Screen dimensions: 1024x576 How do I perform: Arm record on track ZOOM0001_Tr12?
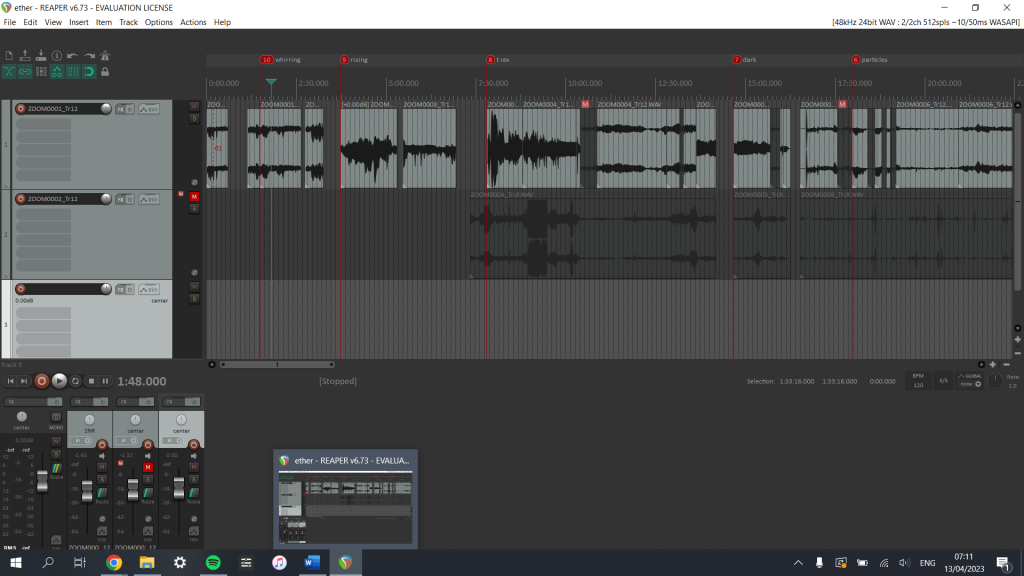pyautogui.click(x=21, y=108)
